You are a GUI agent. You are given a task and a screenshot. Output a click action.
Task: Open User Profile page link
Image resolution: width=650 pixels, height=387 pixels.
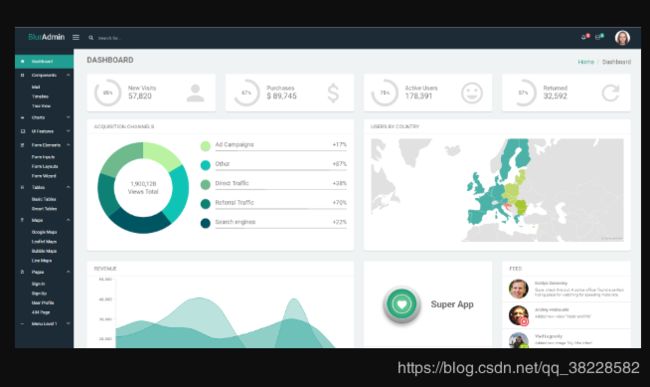[x=43, y=302]
